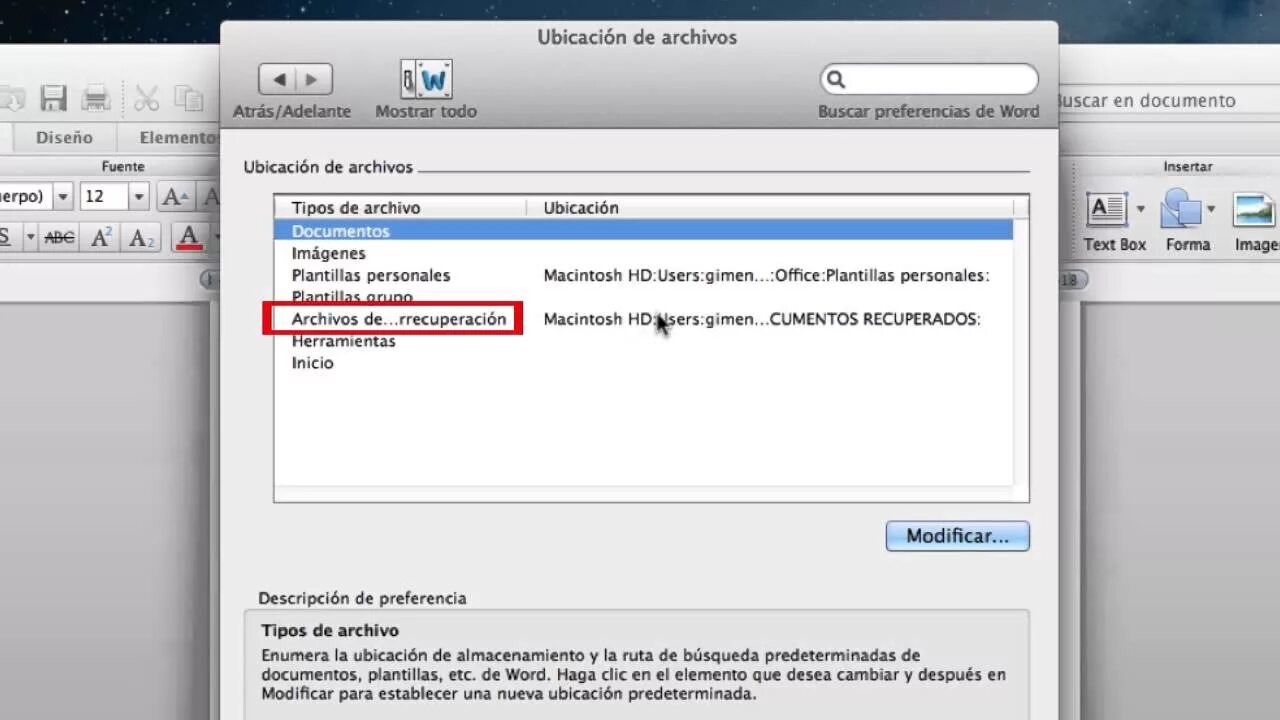The width and height of the screenshot is (1280, 720).
Task: Click the Ubicación column header
Action: pos(770,208)
